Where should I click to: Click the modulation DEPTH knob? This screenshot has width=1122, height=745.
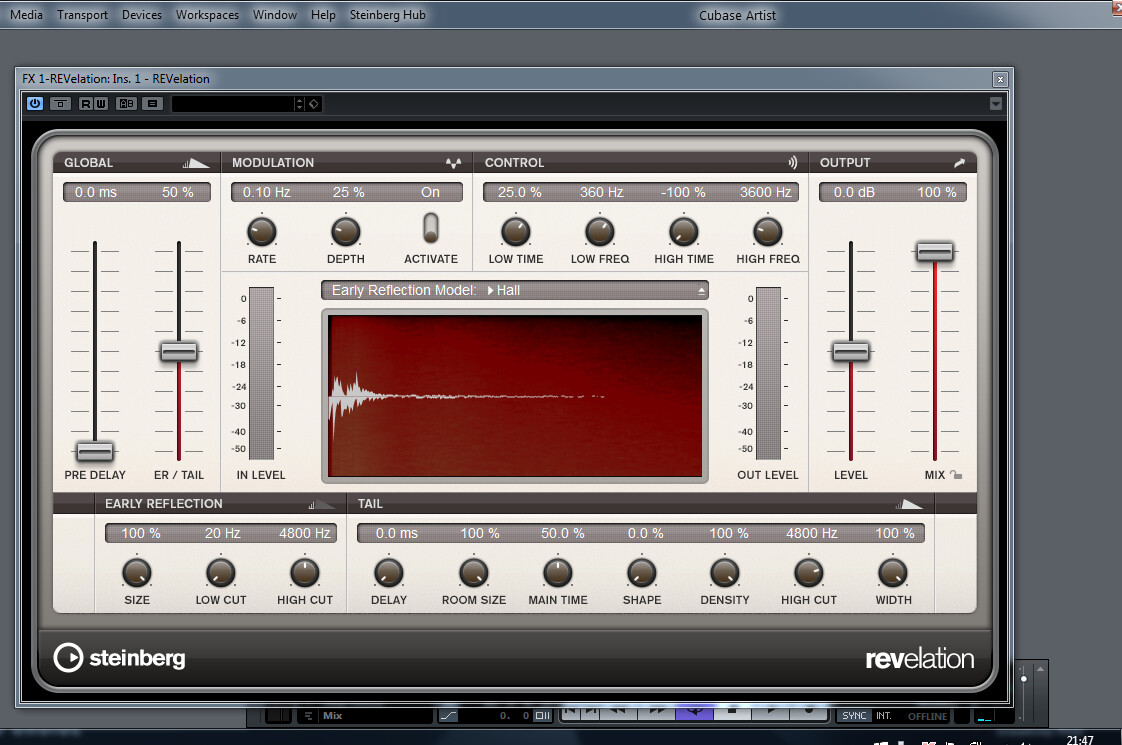tap(346, 231)
